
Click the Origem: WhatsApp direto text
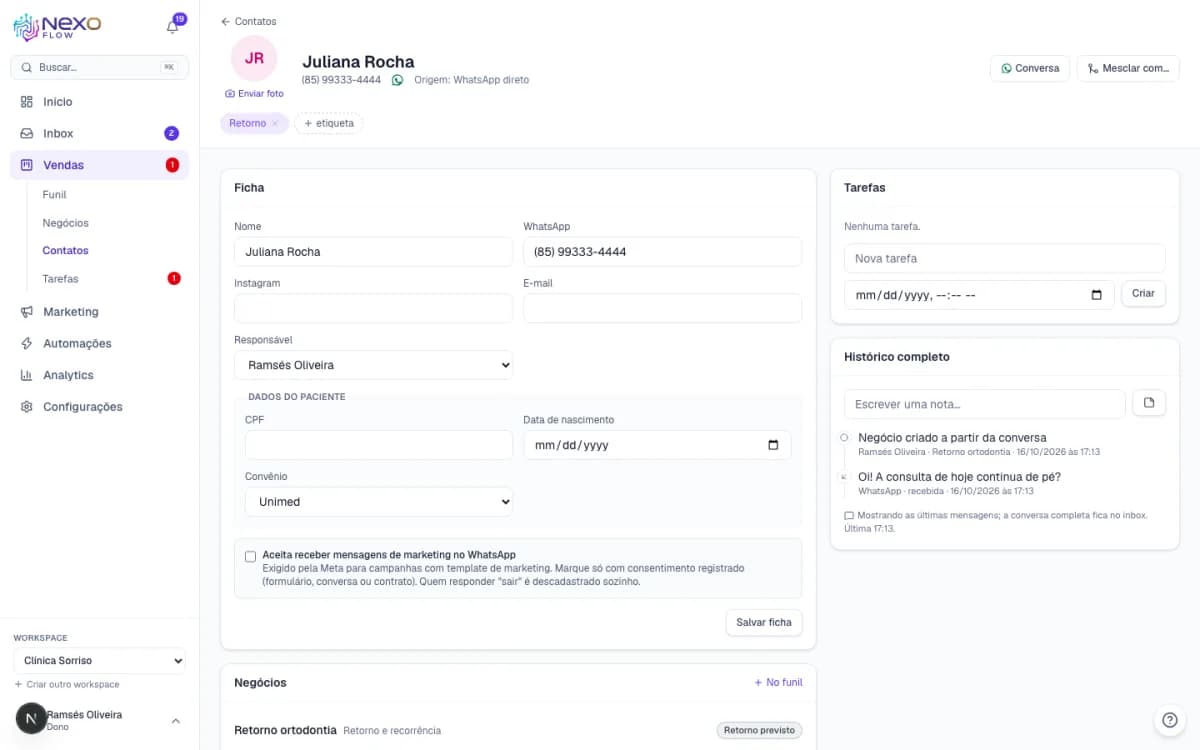(470, 80)
